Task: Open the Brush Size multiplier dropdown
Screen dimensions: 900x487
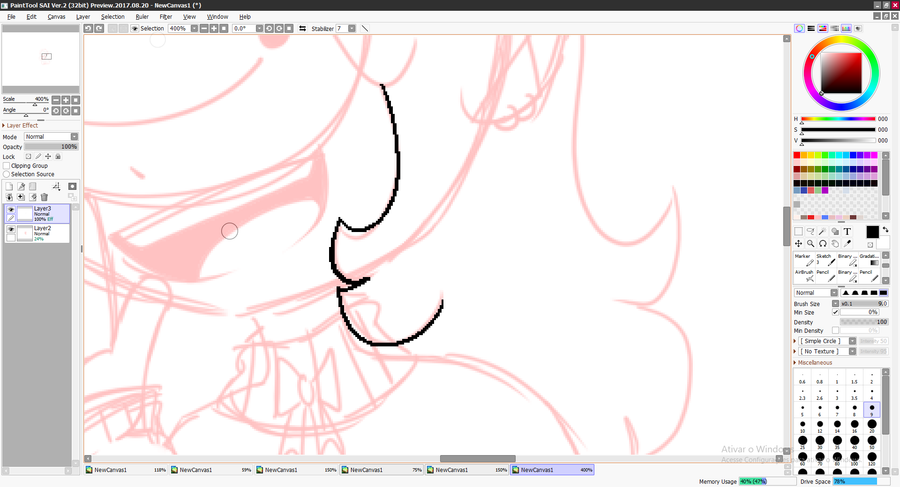Action: click(835, 303)
